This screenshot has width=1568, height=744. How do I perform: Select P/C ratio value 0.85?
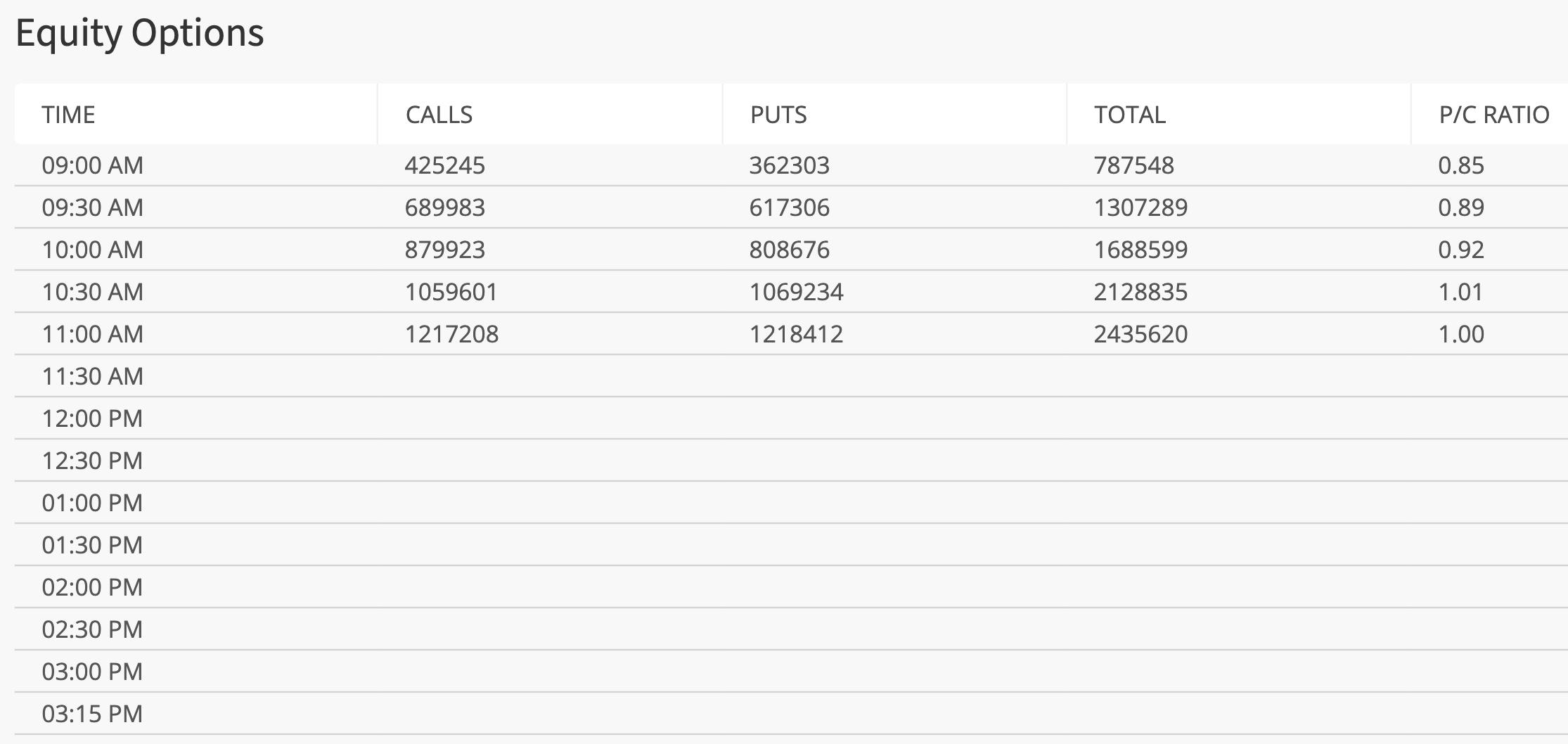1461,165
